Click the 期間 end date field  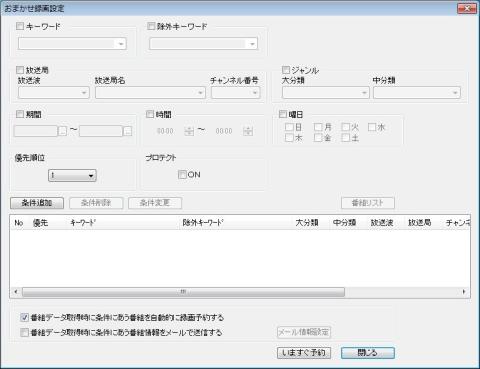pyautogui.click(x=101, y=131)
